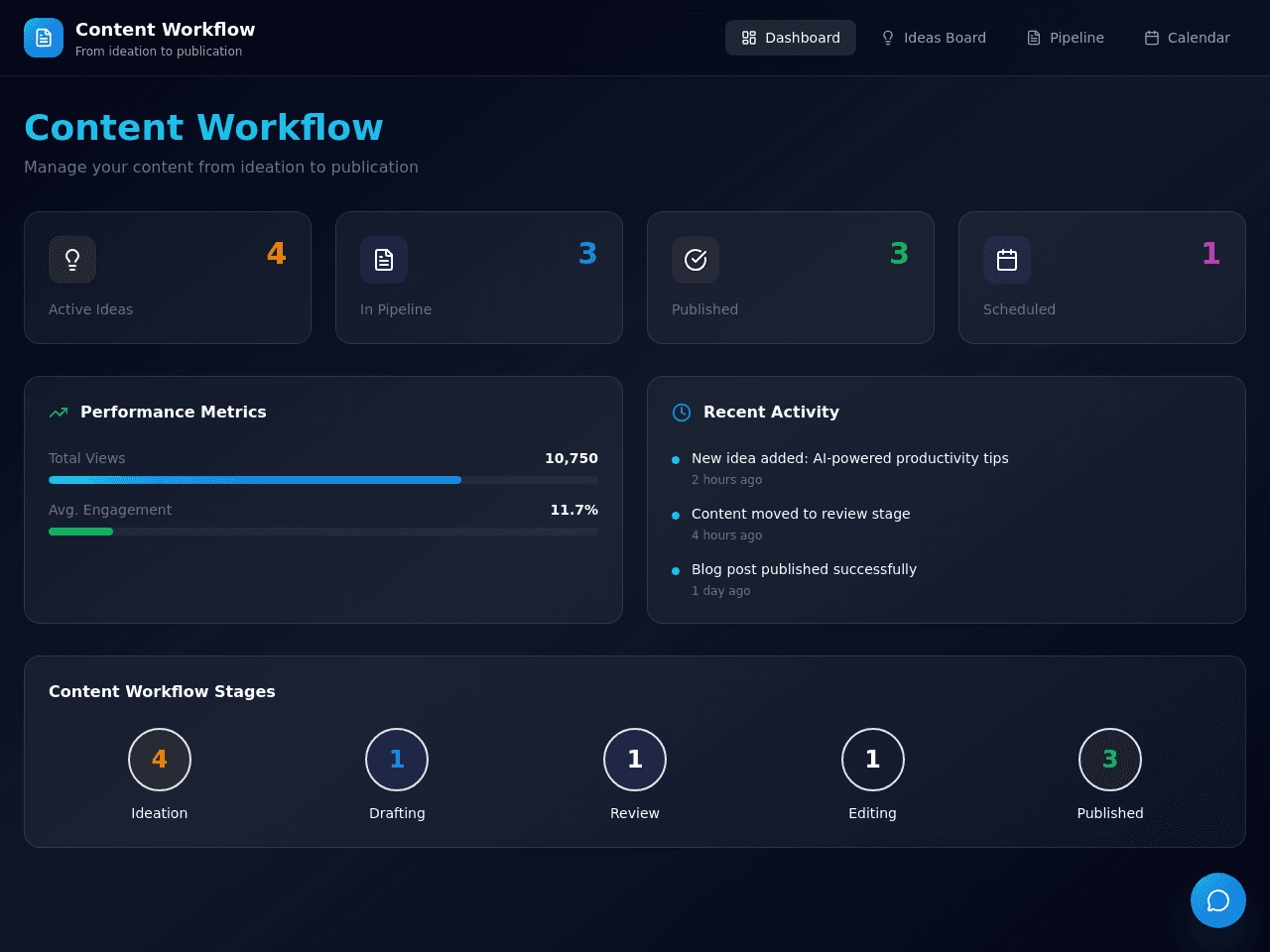Click the Ideation stage label
The image size is (1270, 952).
(x=160, y=813)
